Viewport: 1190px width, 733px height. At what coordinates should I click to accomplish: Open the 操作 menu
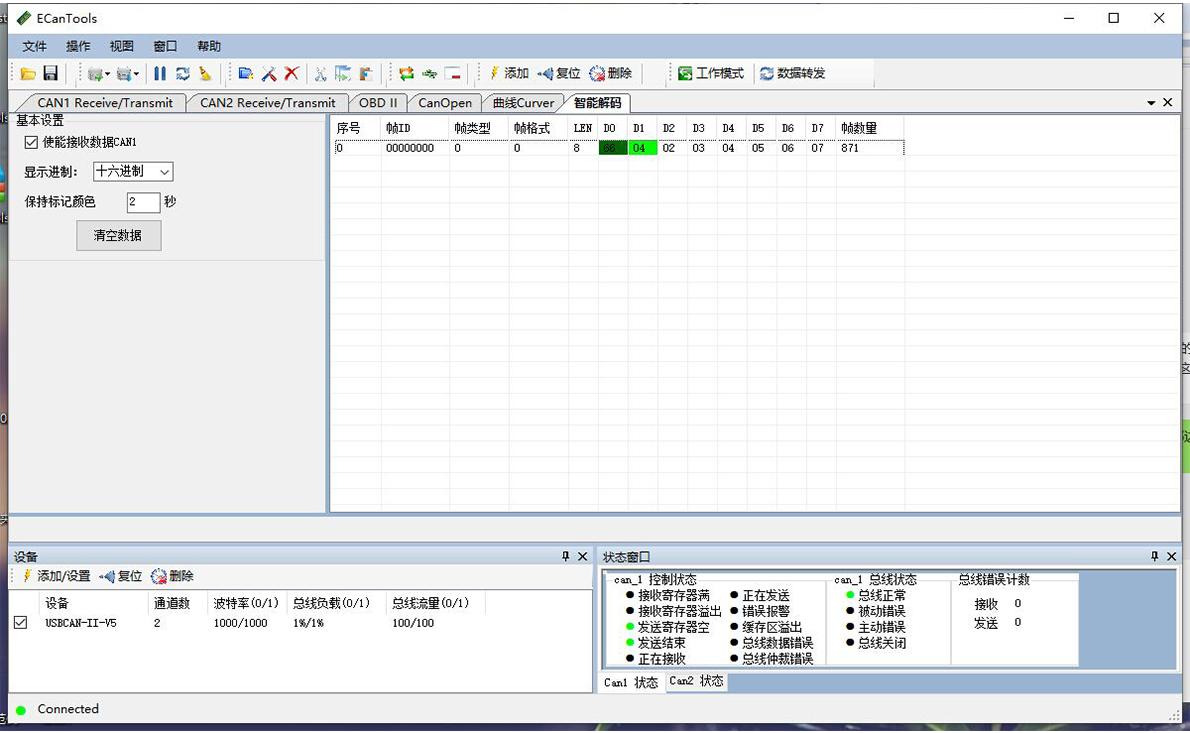(x=78, y=46)
